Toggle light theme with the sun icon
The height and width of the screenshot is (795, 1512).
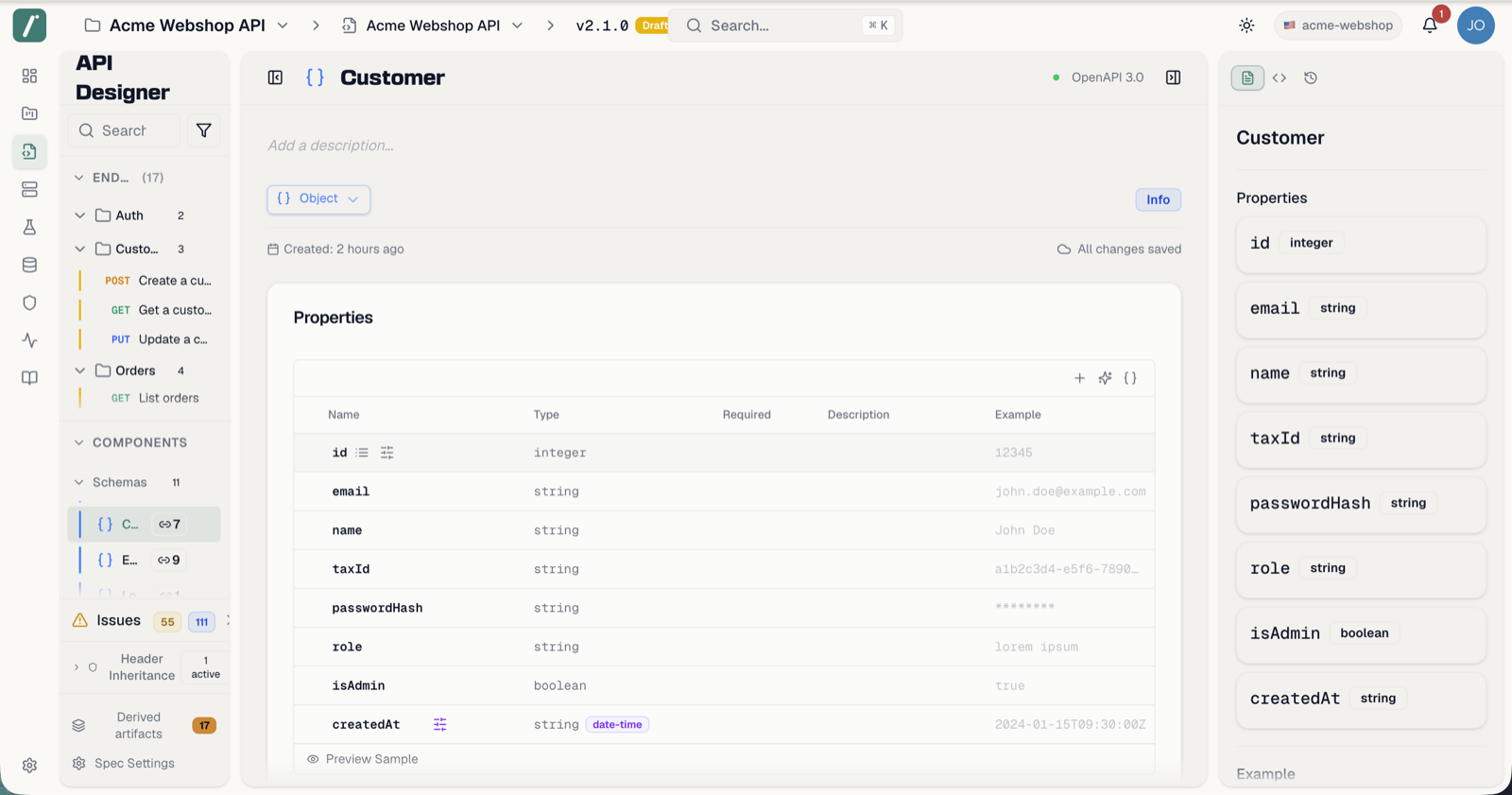1246,26
